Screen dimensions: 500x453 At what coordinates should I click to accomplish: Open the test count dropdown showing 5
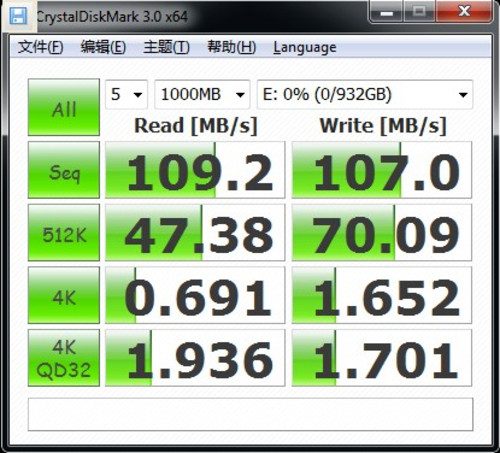[126, 95]
